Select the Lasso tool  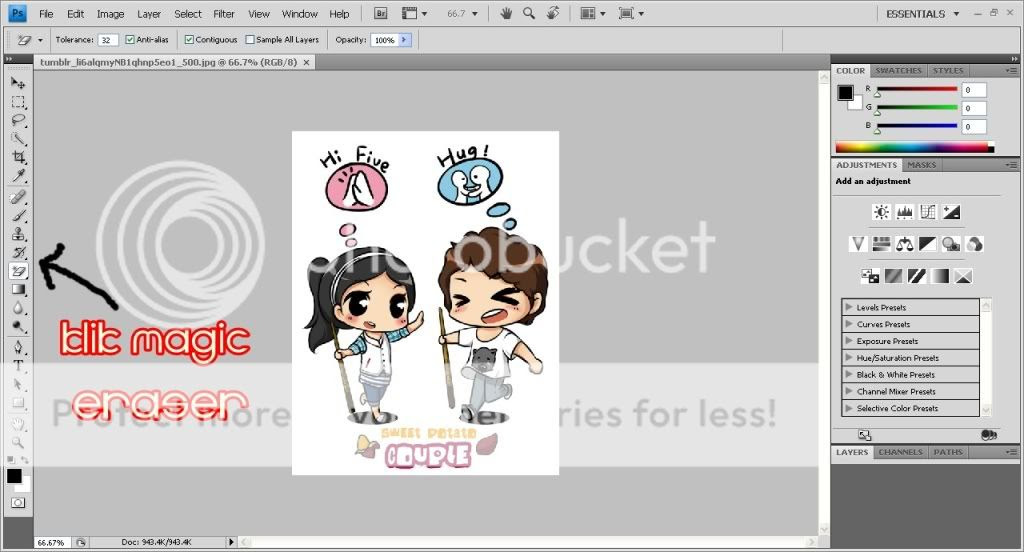[x=18, y=120]
